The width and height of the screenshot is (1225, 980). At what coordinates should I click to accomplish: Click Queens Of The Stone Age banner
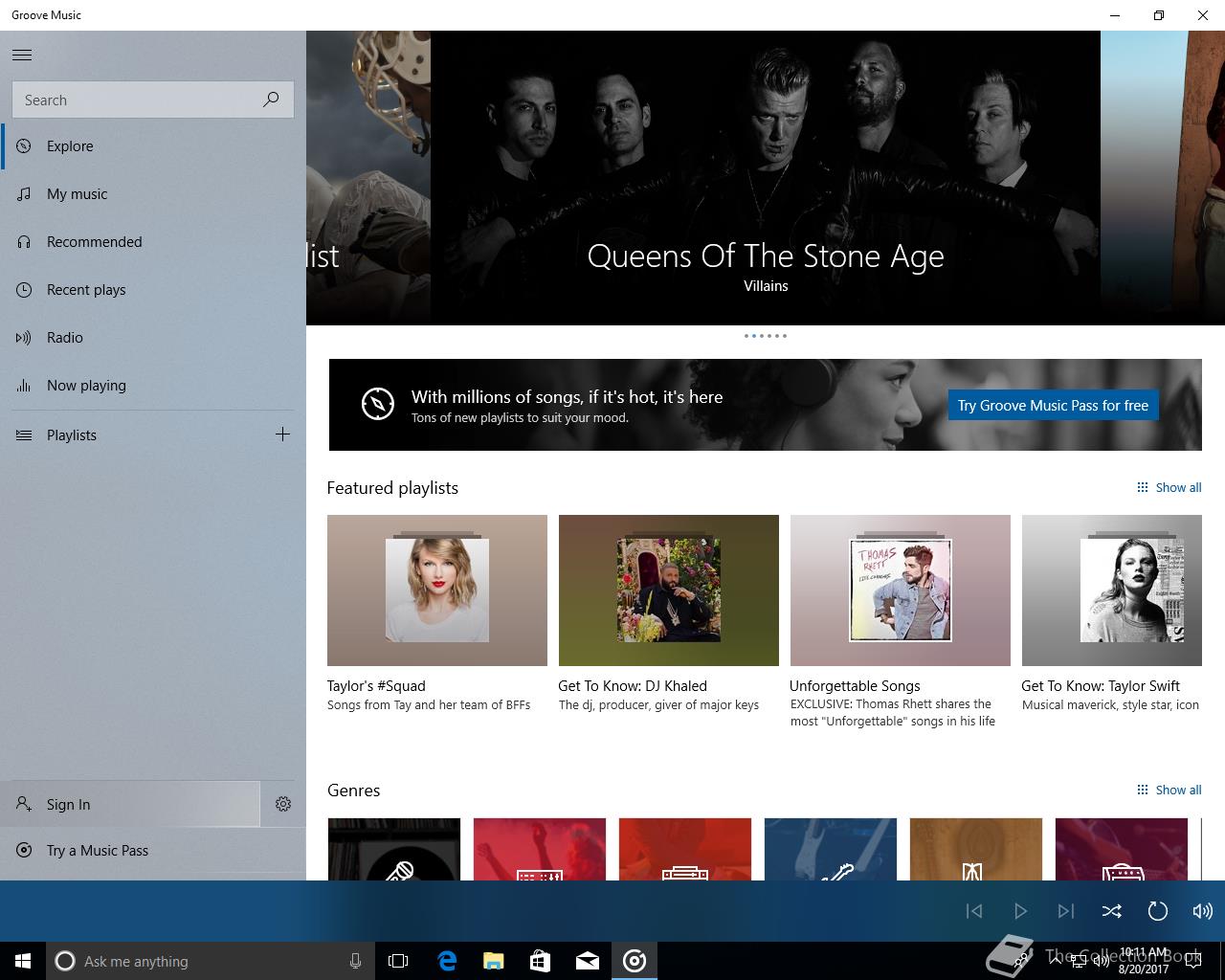pos(766,178)
